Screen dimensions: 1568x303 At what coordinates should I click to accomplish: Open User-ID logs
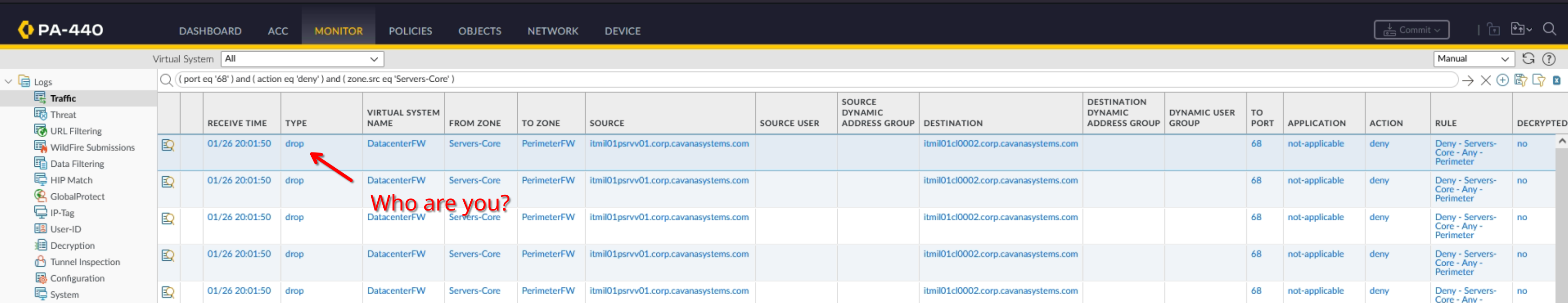pos(66,230)
